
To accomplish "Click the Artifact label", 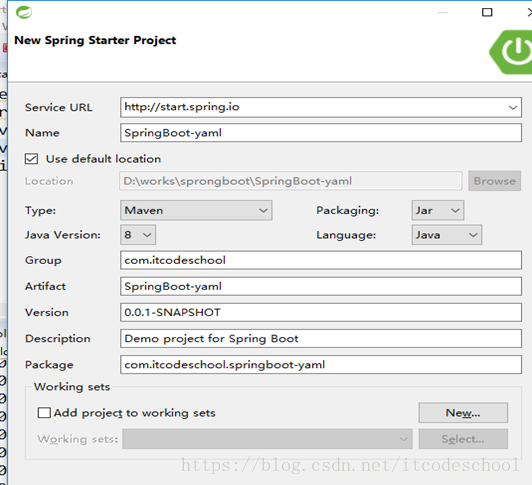I will click(x=45, y=286).
